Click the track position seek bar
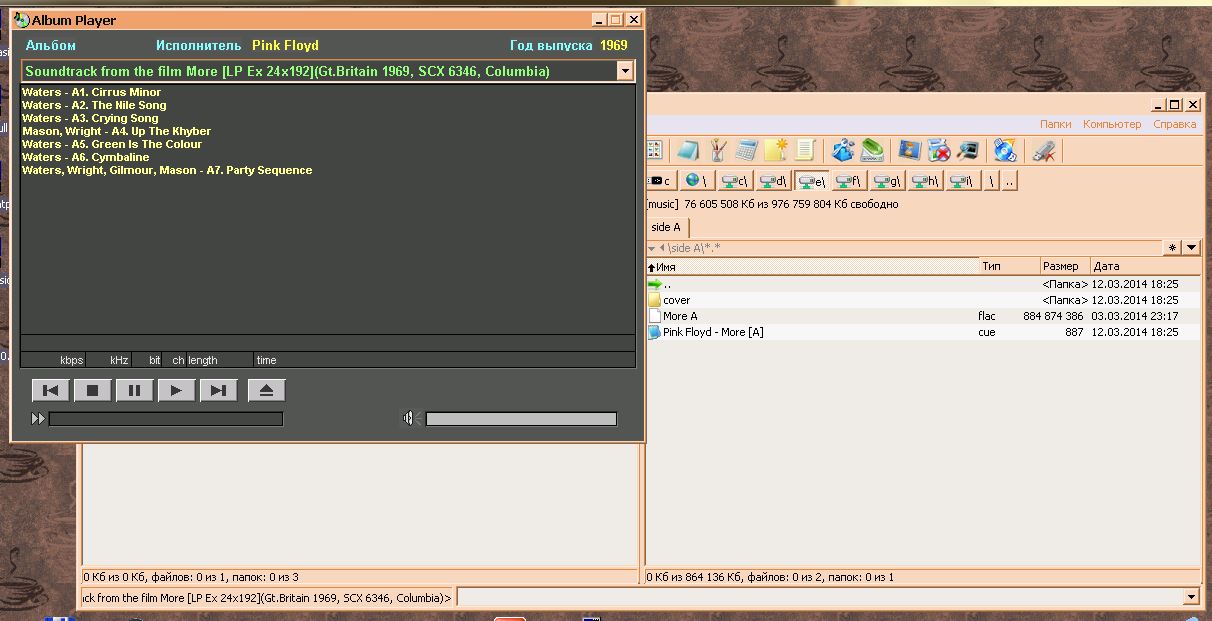 point(166,419)
